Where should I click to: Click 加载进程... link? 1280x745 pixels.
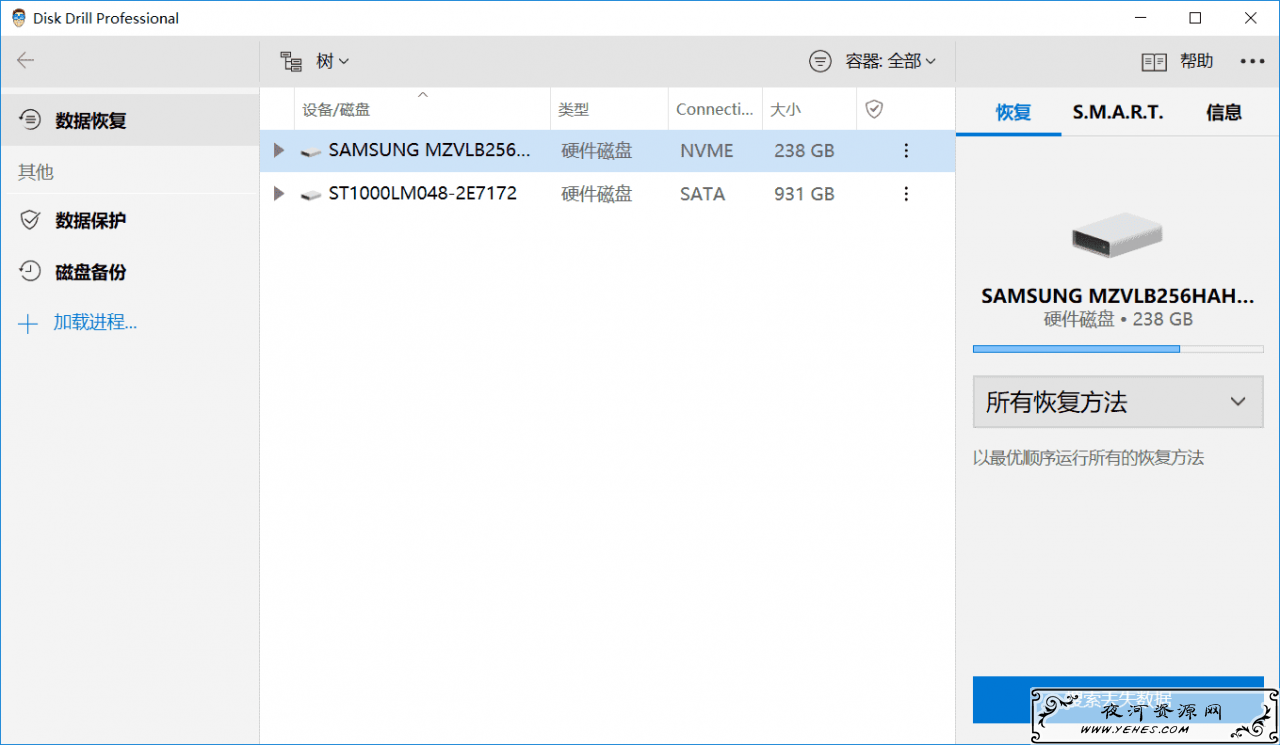click(95, 322)
